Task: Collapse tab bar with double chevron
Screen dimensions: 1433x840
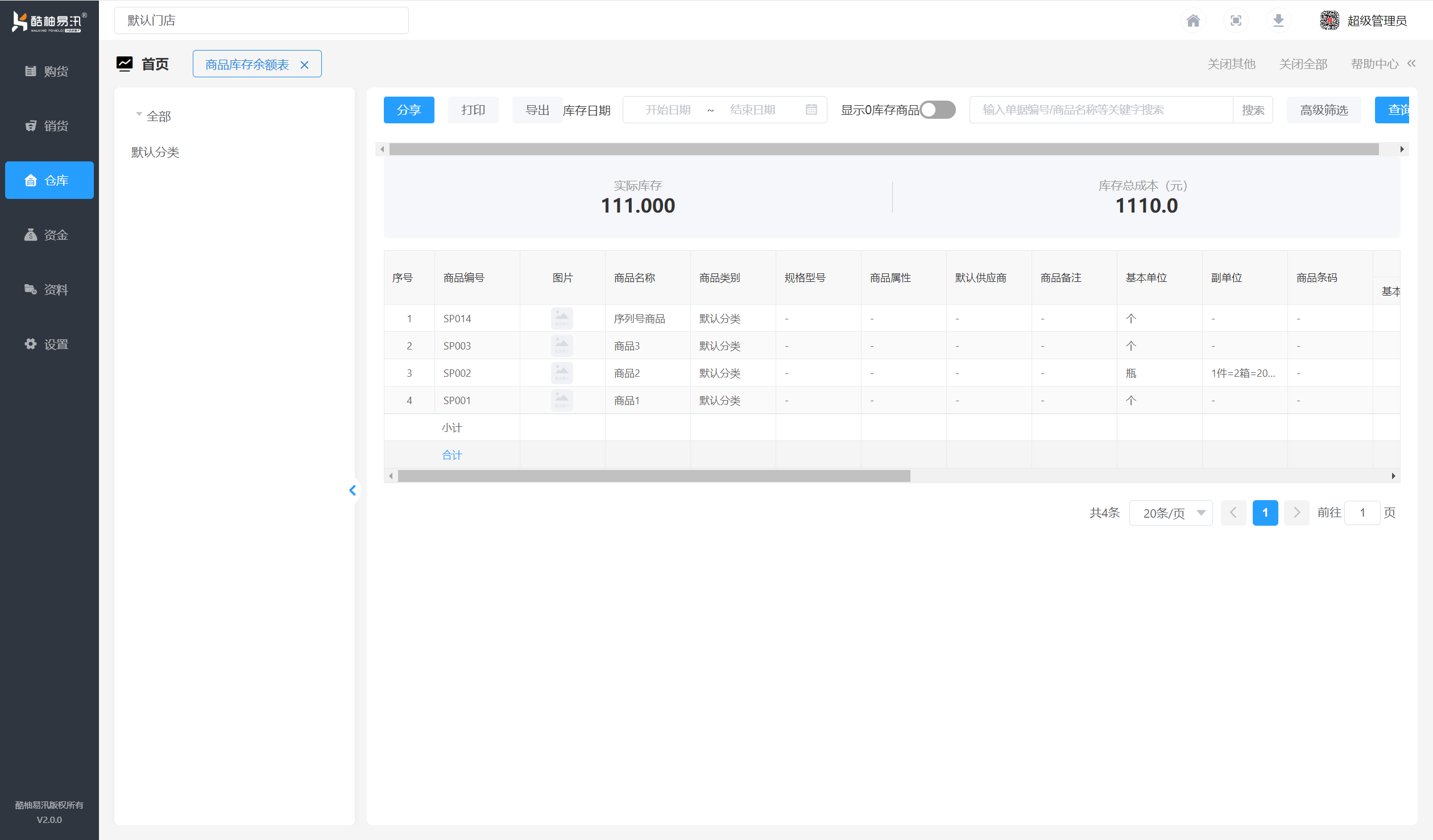Action: coord(1411,64)
